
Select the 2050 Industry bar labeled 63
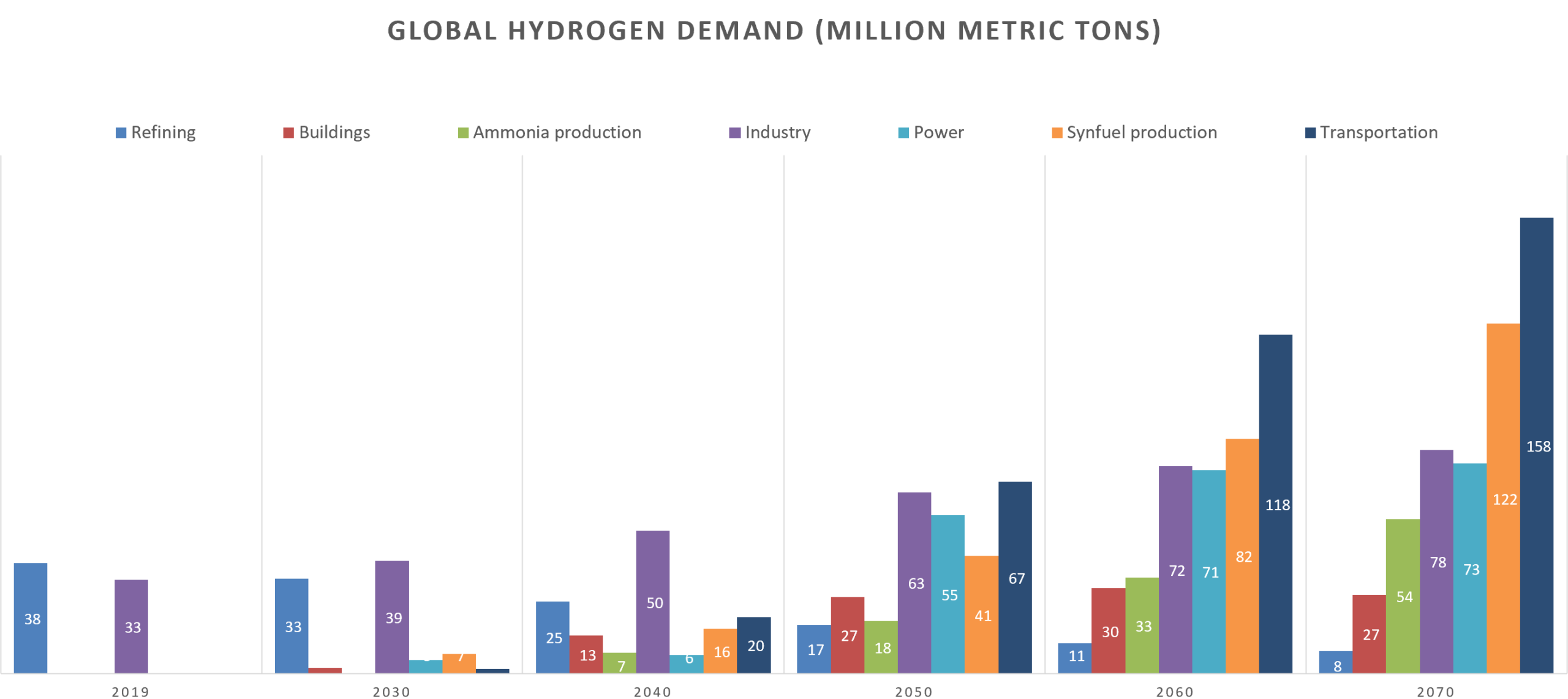coord(914,583)
